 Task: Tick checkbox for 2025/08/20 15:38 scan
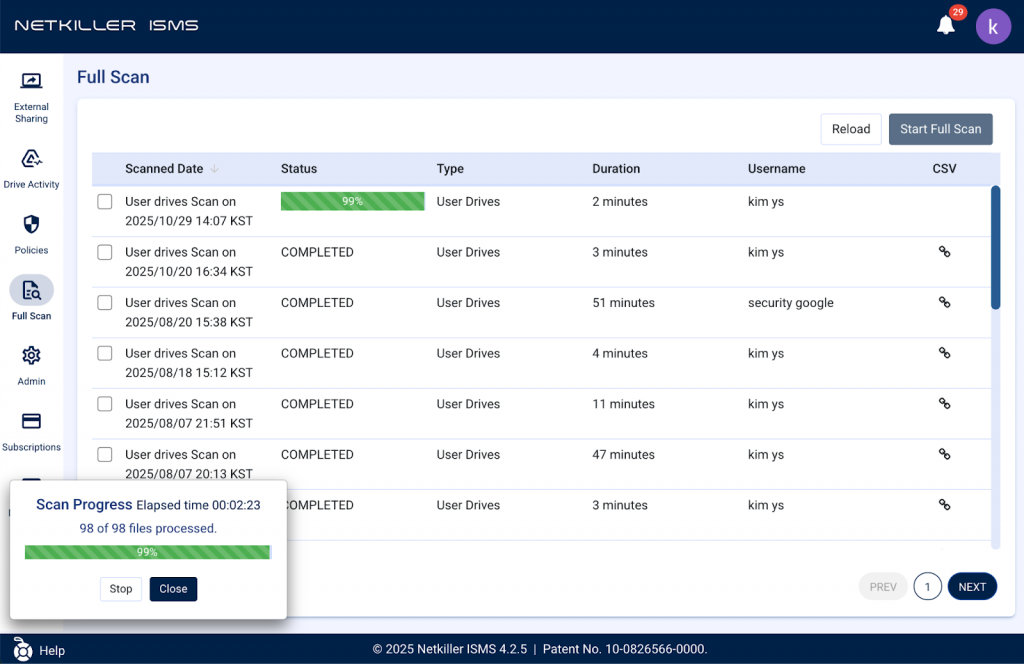click(105, 303)
